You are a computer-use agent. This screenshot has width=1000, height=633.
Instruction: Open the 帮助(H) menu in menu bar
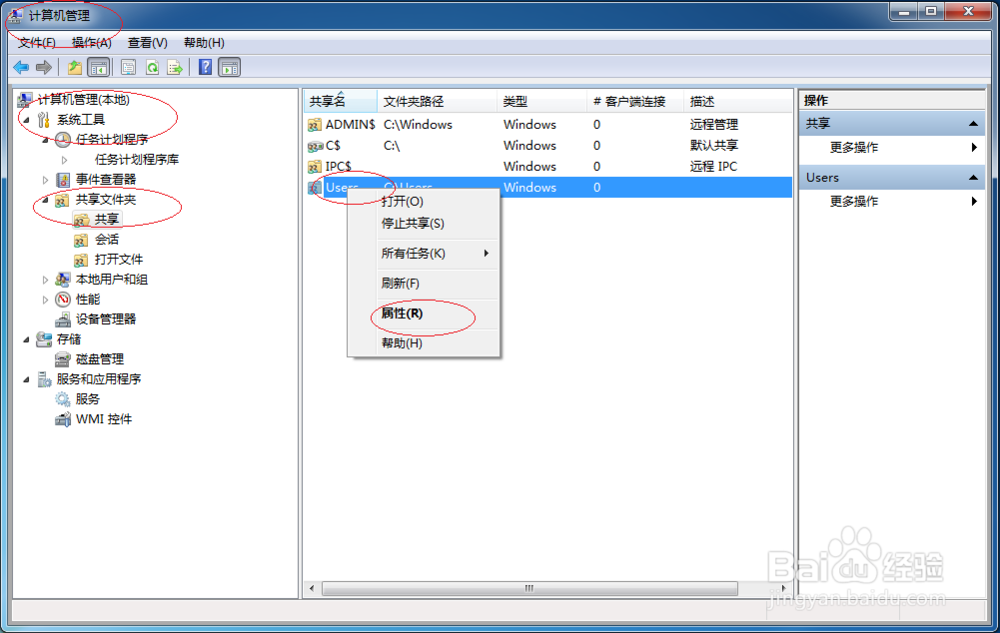(x=204, y=43)
